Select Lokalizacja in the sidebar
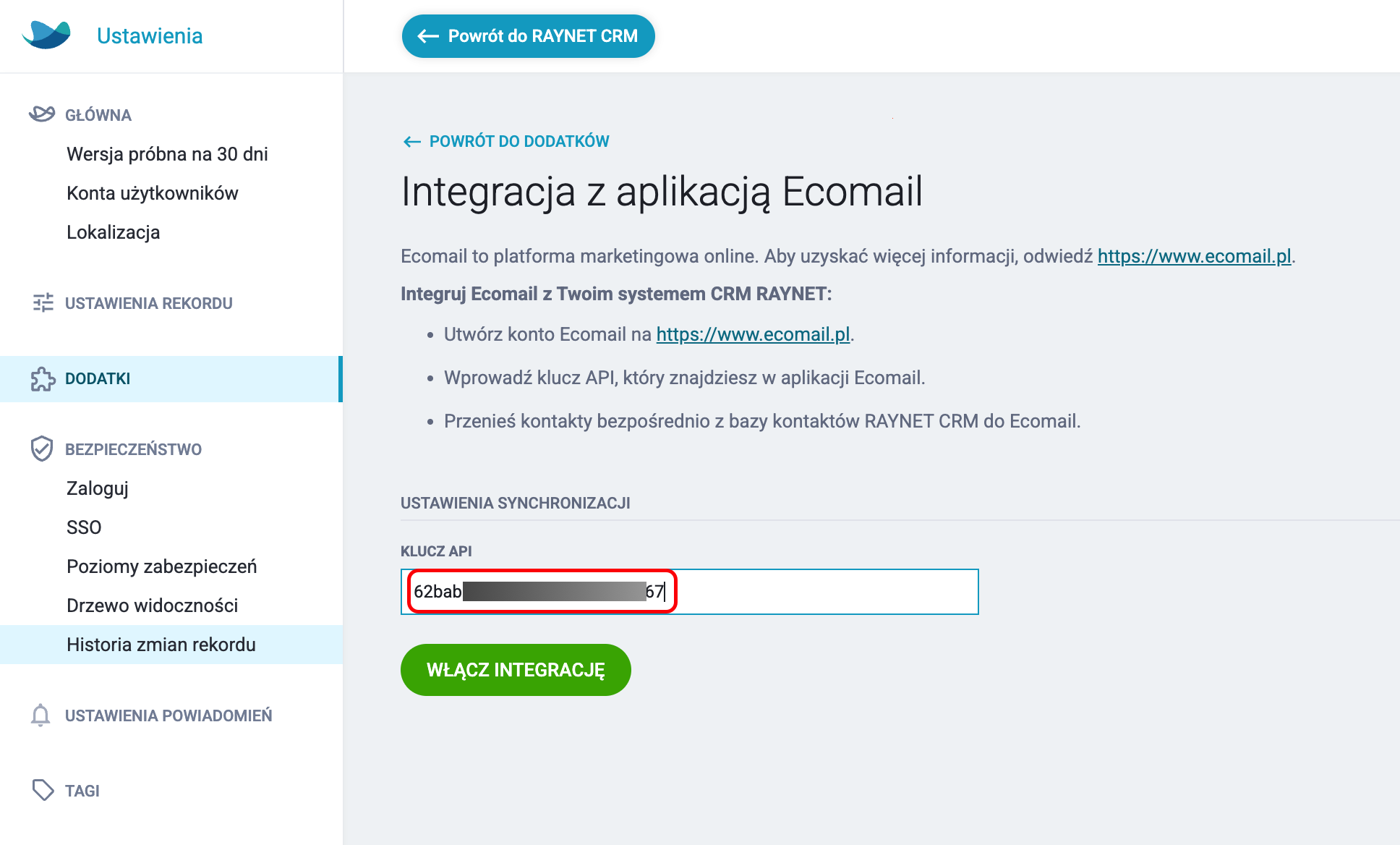Image resolution: width=1400 pixels, height=845 pixels. (113, 232)
